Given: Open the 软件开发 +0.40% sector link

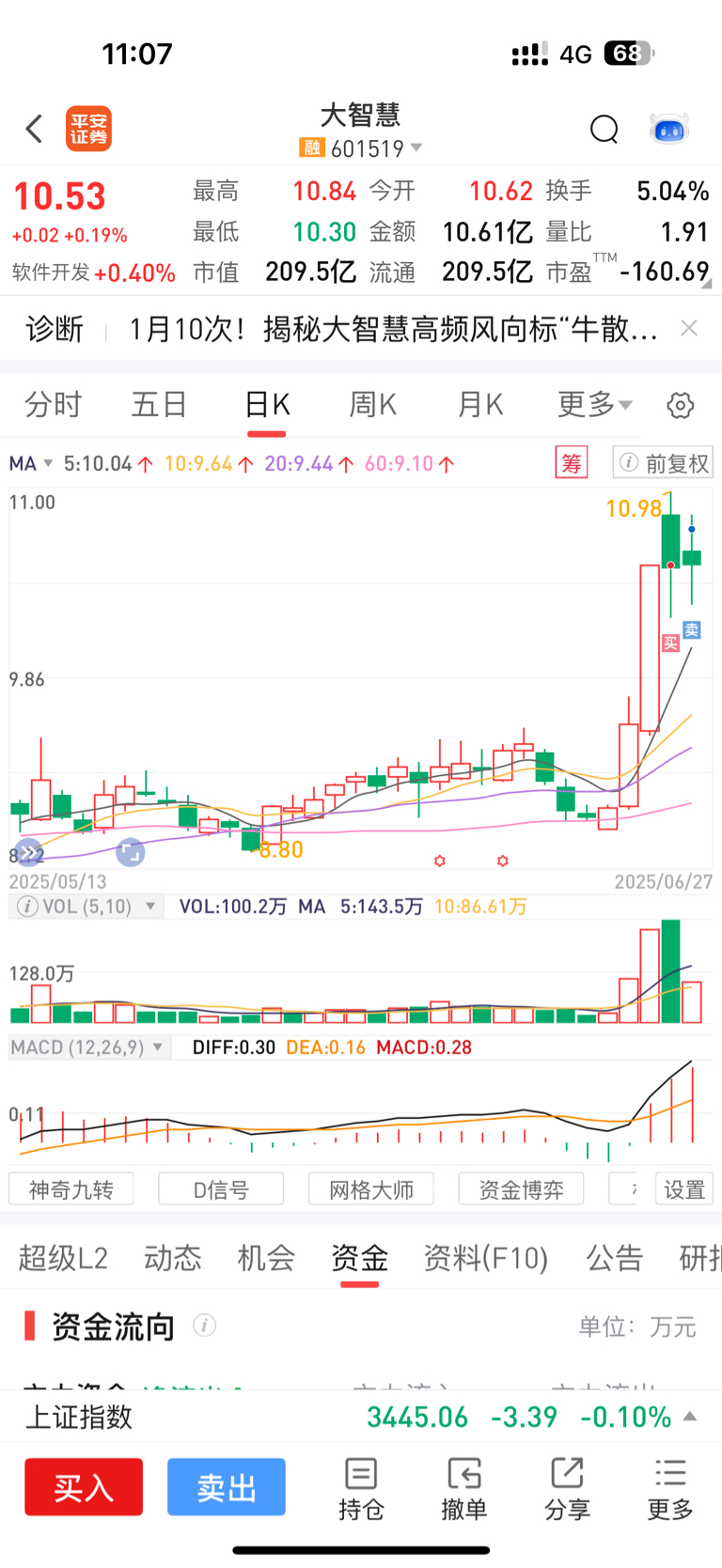Looking at the screenshot, I should click(x=94, y=272).
